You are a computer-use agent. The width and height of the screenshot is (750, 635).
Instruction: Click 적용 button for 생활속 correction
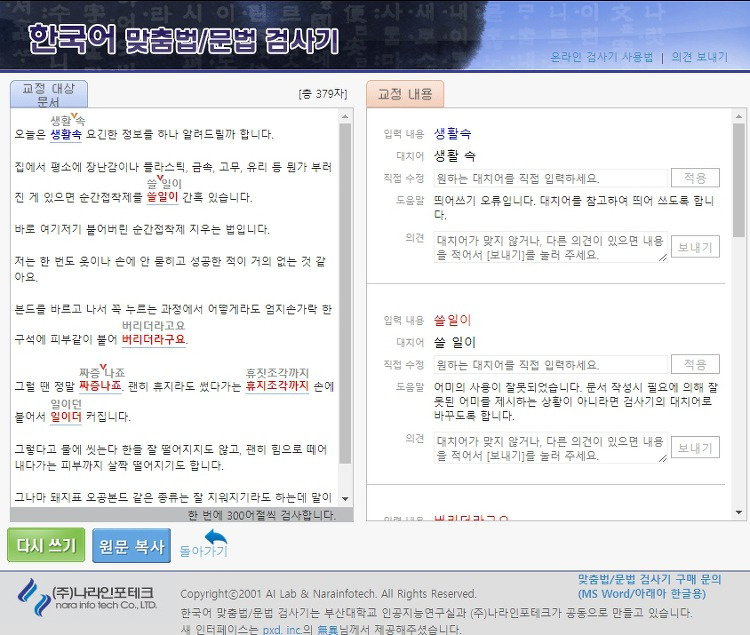[695, 178]
